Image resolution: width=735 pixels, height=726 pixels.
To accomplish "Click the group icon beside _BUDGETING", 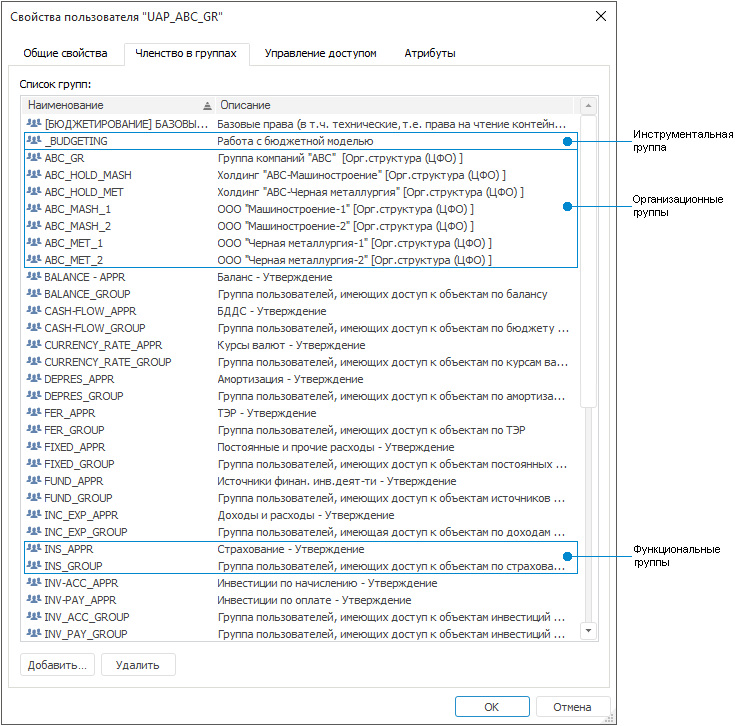I will [x=34, y=141].
